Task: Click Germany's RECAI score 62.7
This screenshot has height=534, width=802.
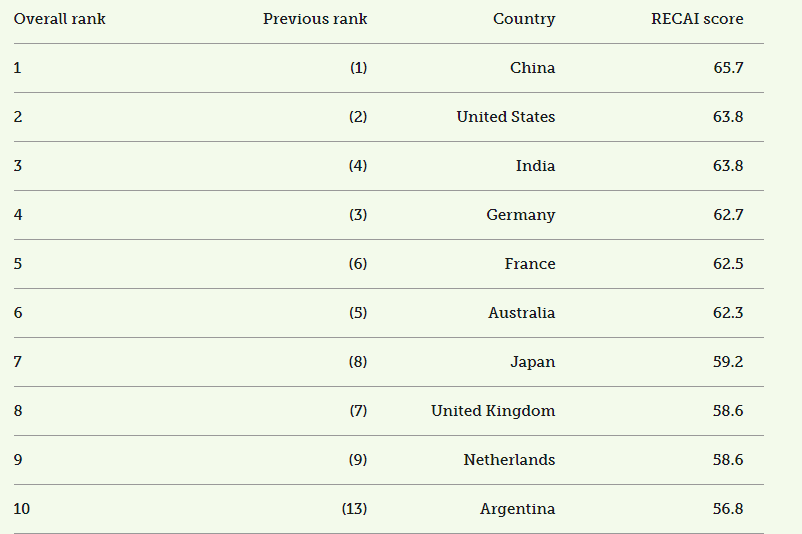Action: [x=728, y=215]
